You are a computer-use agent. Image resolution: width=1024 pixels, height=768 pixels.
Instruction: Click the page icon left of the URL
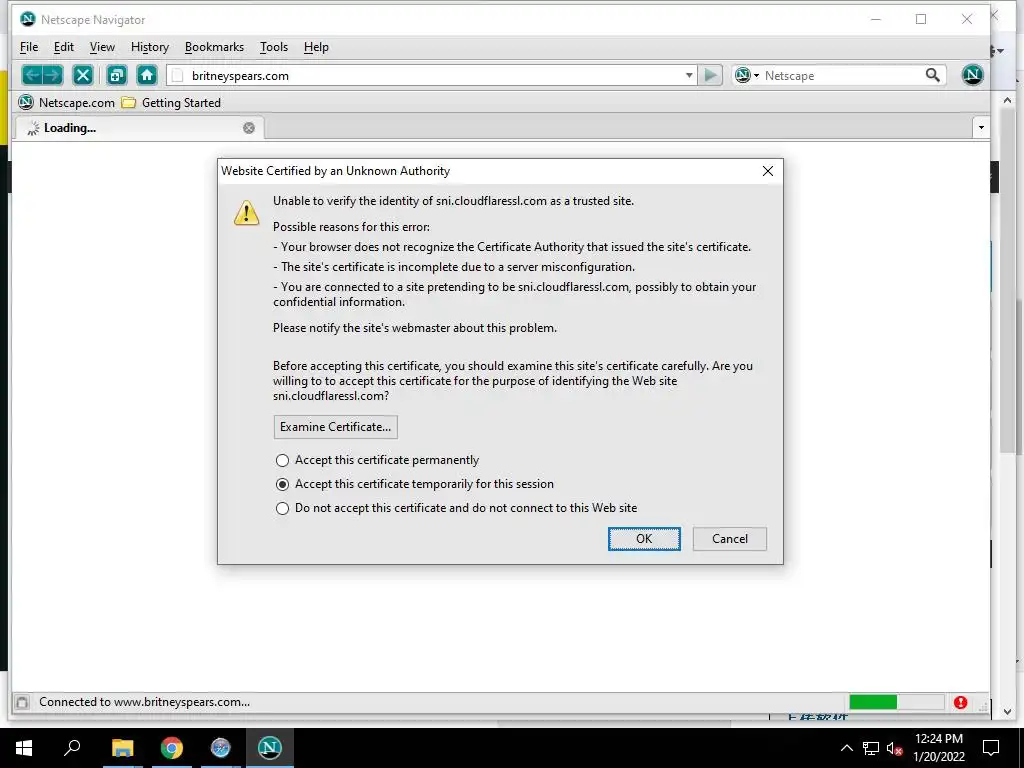(177, 76)
